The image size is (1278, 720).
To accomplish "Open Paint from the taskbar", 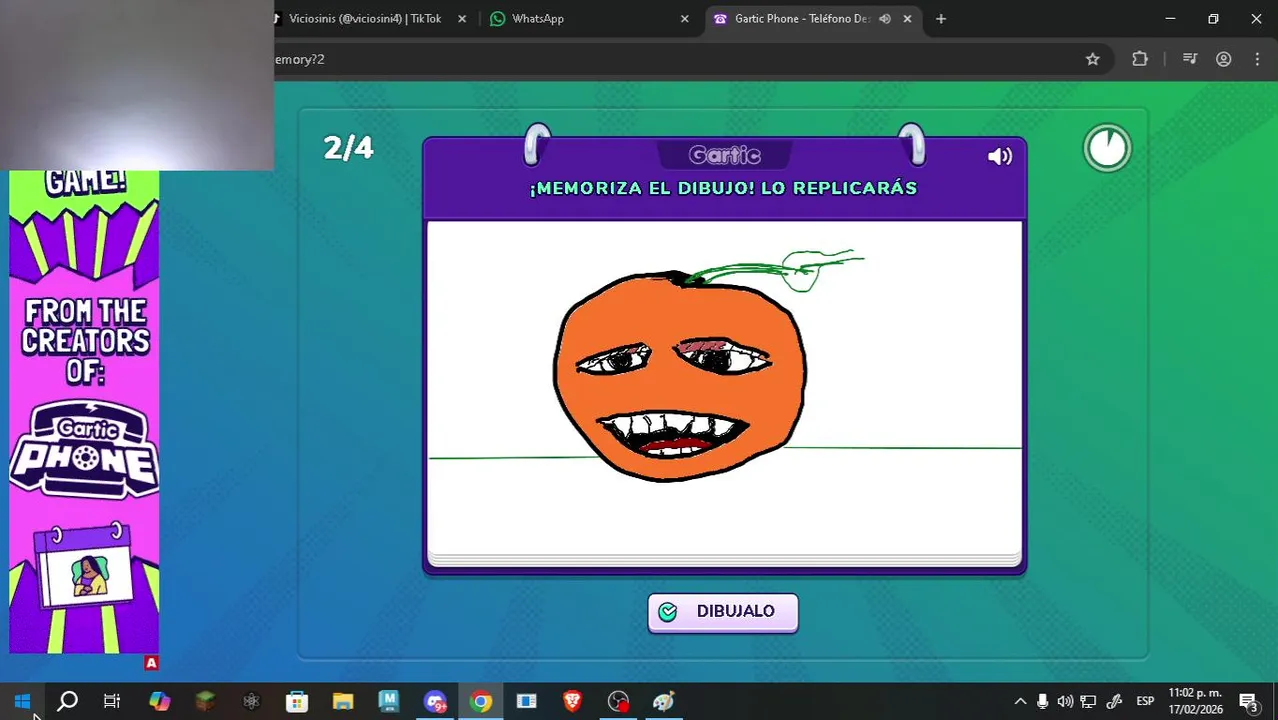I will 664,701.
